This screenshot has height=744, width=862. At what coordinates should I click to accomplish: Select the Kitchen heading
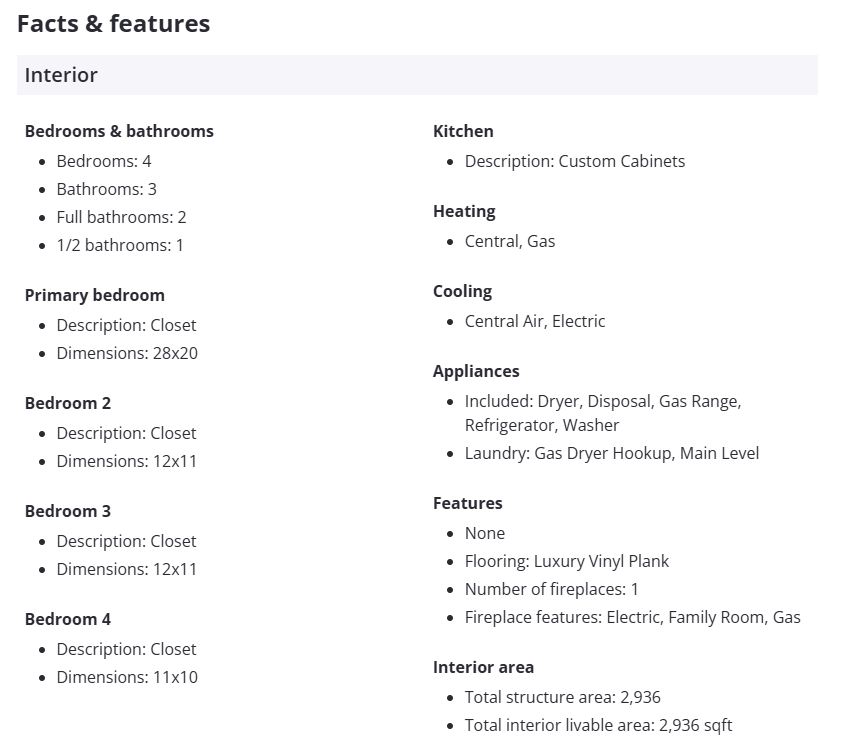pos(463,131)
